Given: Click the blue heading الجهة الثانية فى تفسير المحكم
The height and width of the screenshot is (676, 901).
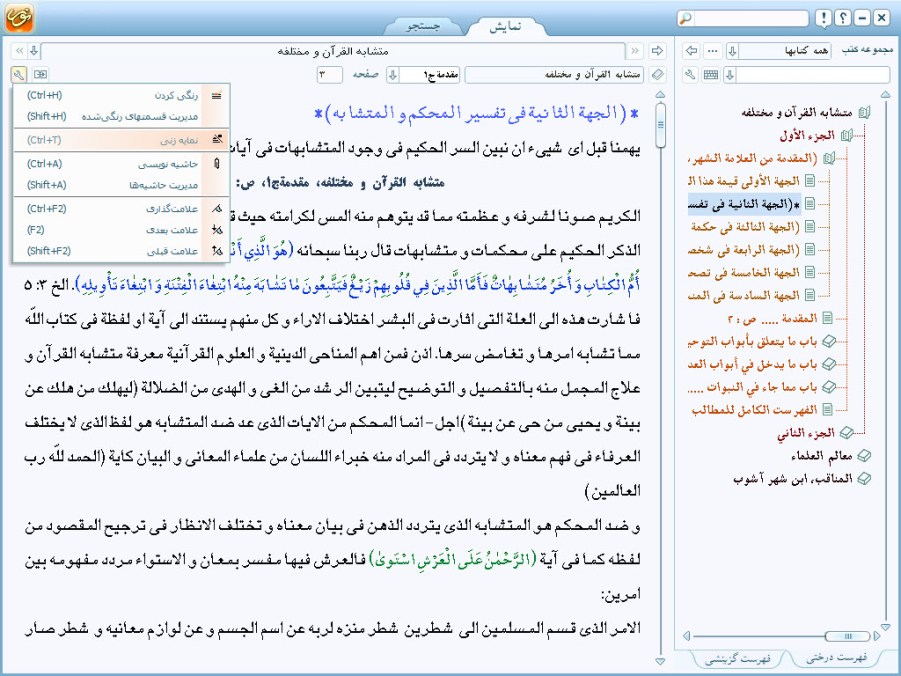Looking at the screenshot, I should (x=477, y=113).
